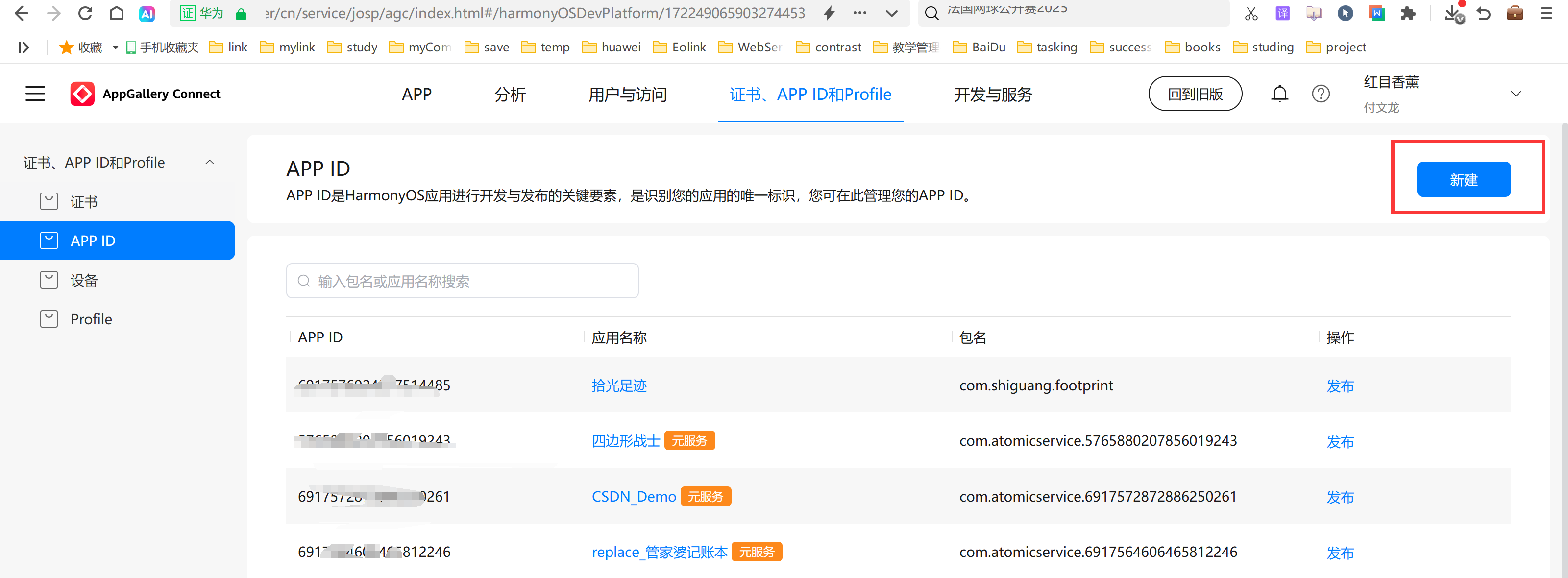Viewport: 1568px width, 578px height.
Task: Open the help question mark icon
Action: (1320, 94)
